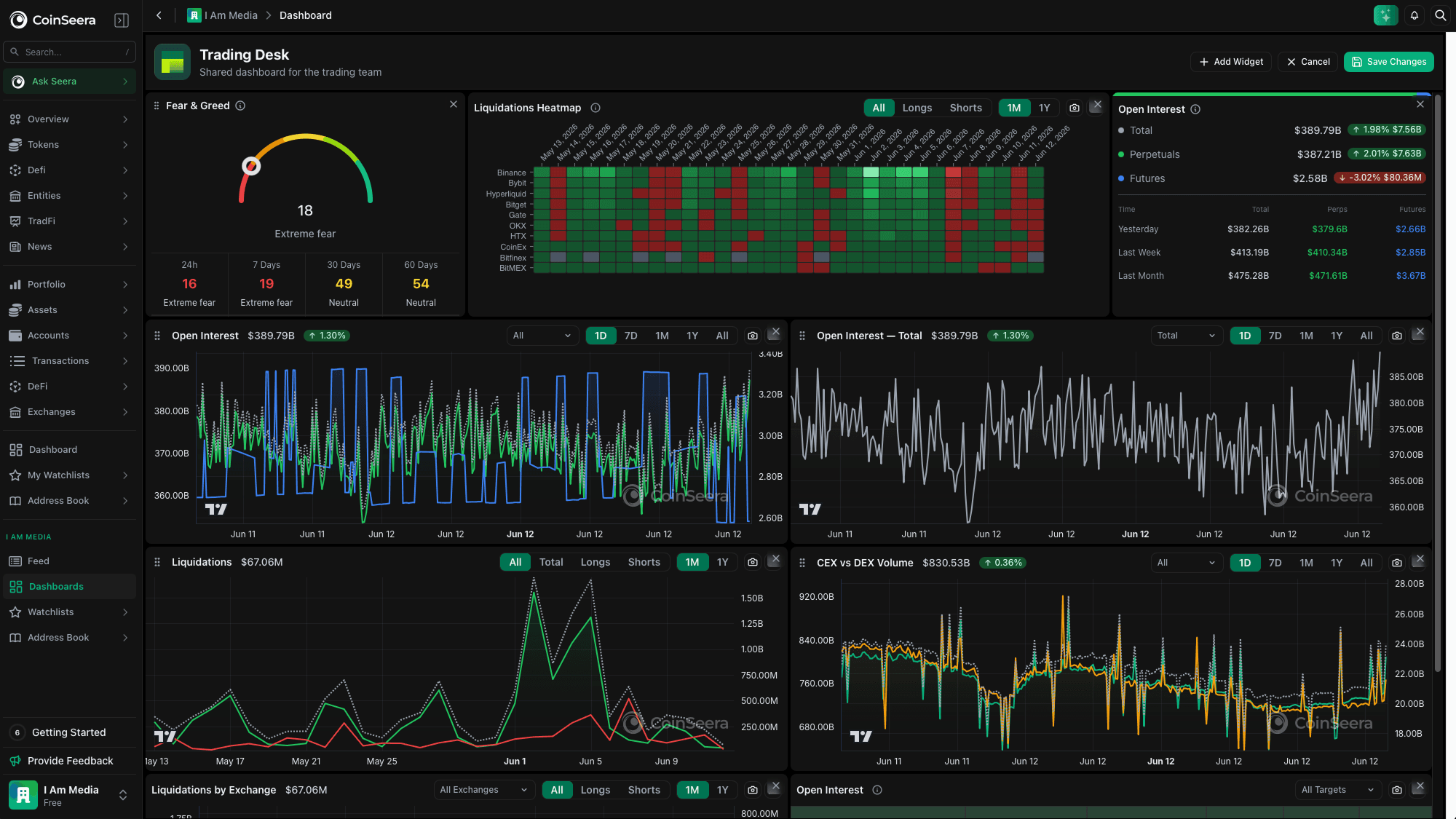Go back with the header arrow
The image size is (1456, 819).
click(x=159, y=15)
